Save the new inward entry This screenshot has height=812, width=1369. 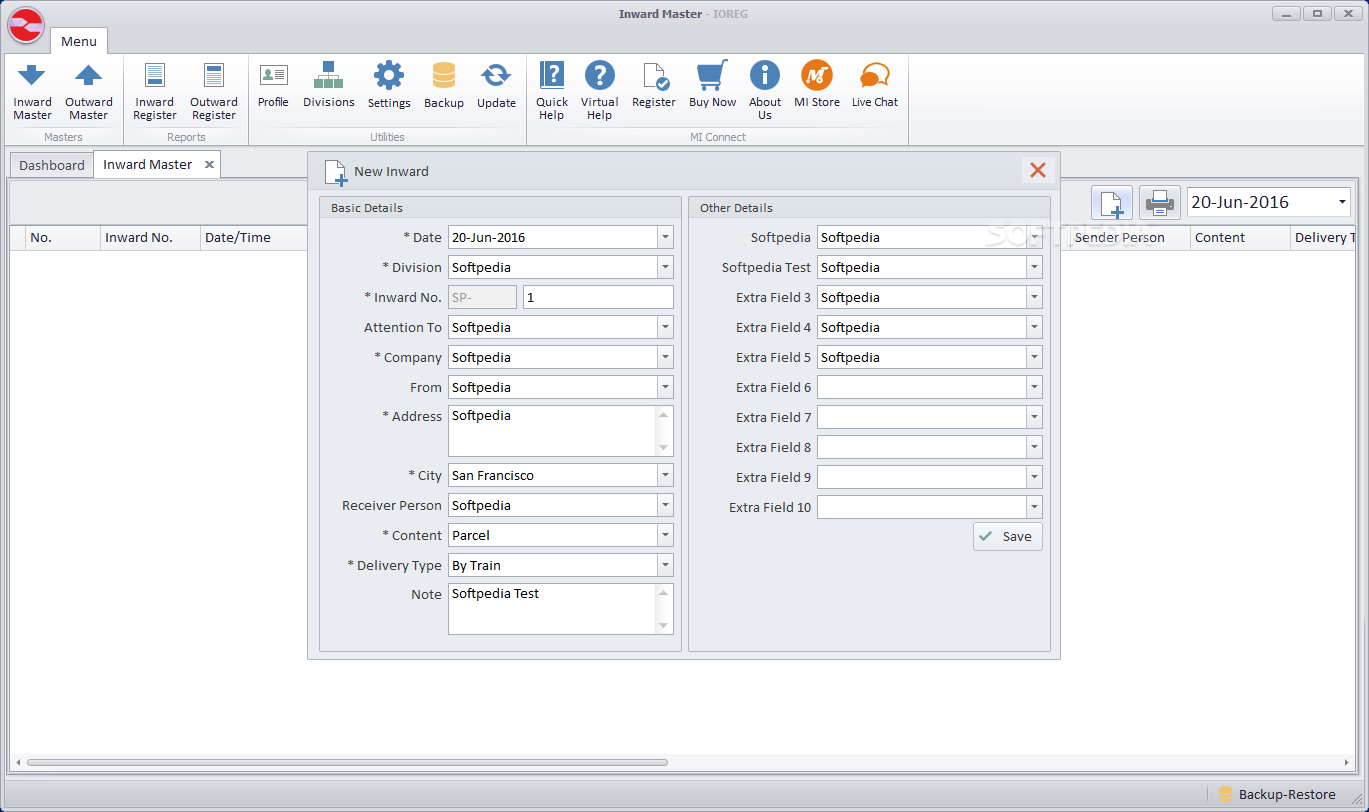click(x=1007, y=537)
